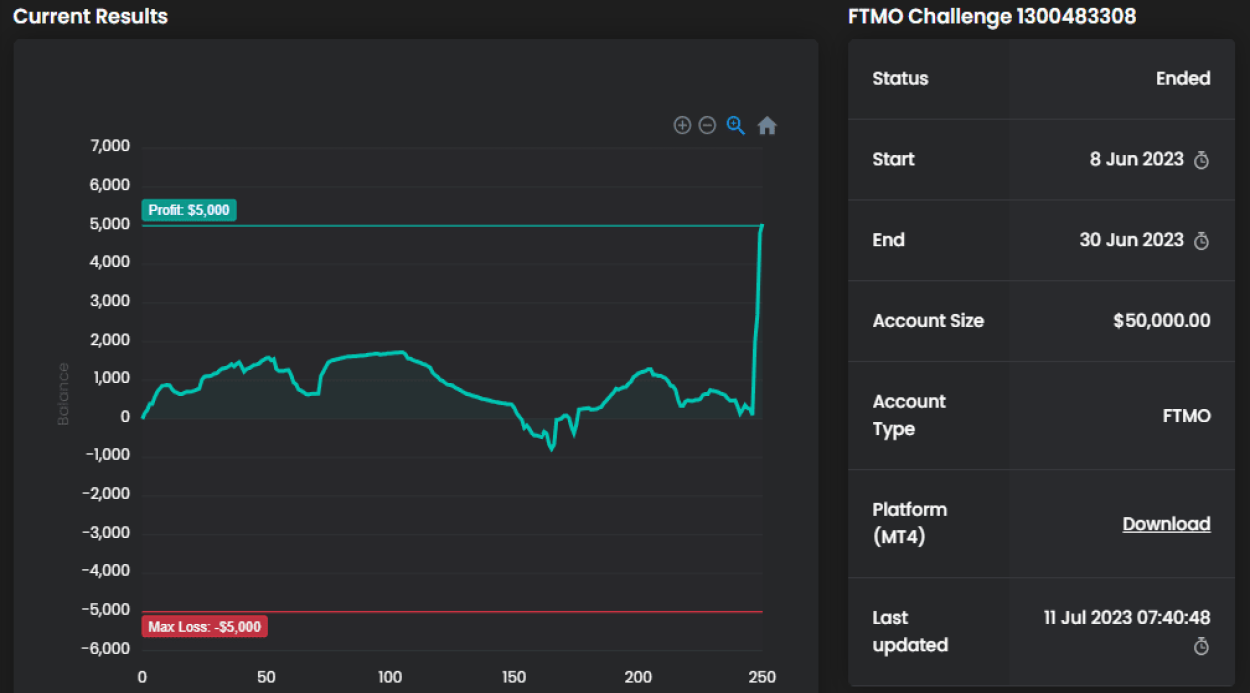Click the 250 tick on horizontal axis
Viewport: 1250px width, 693px height.
click(762, 677)
